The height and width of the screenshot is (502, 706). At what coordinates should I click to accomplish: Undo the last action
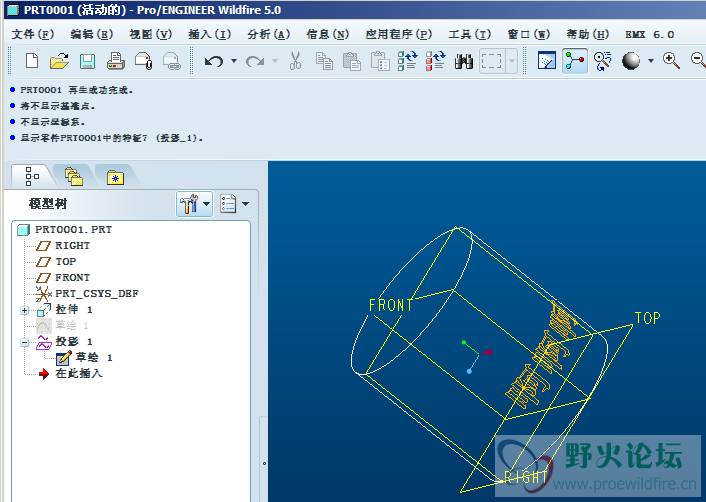coord(214,61)
